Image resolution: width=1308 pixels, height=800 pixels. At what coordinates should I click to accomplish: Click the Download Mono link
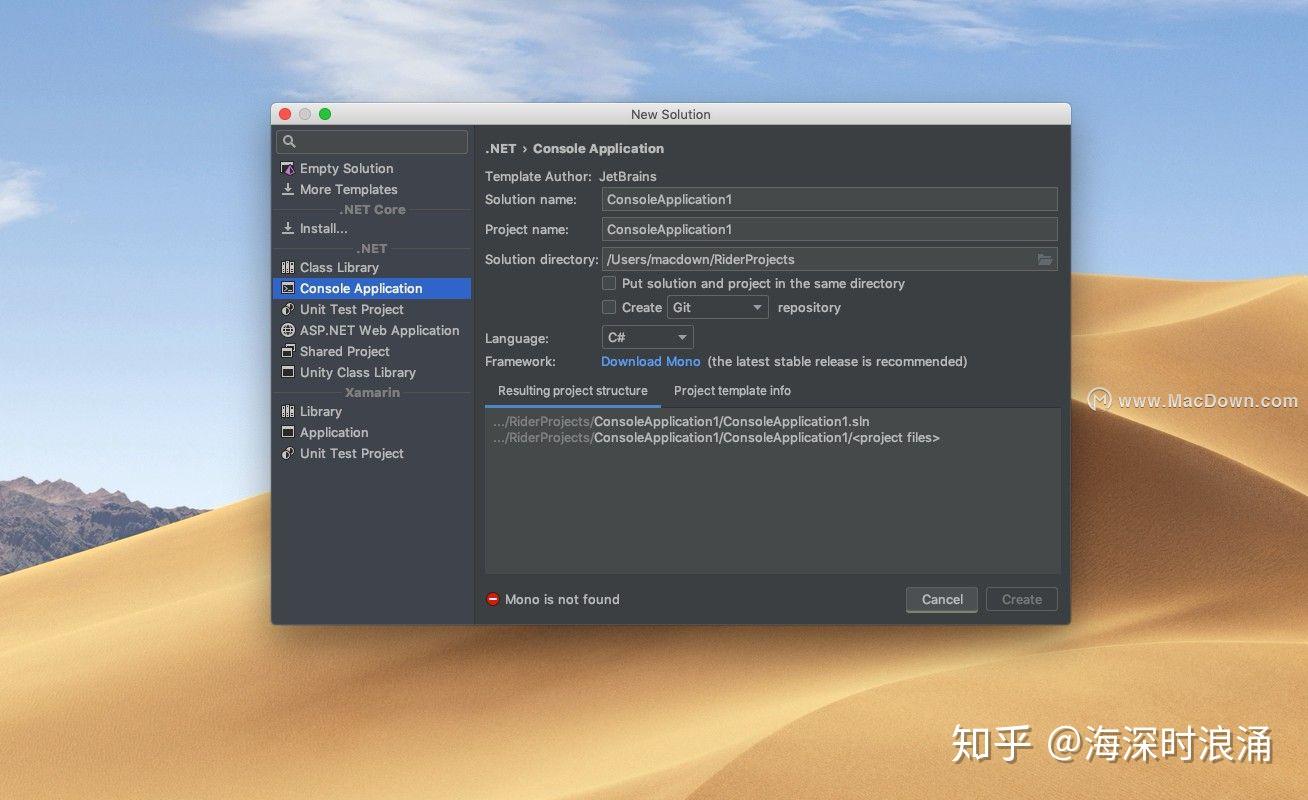[x=650, y=361]
